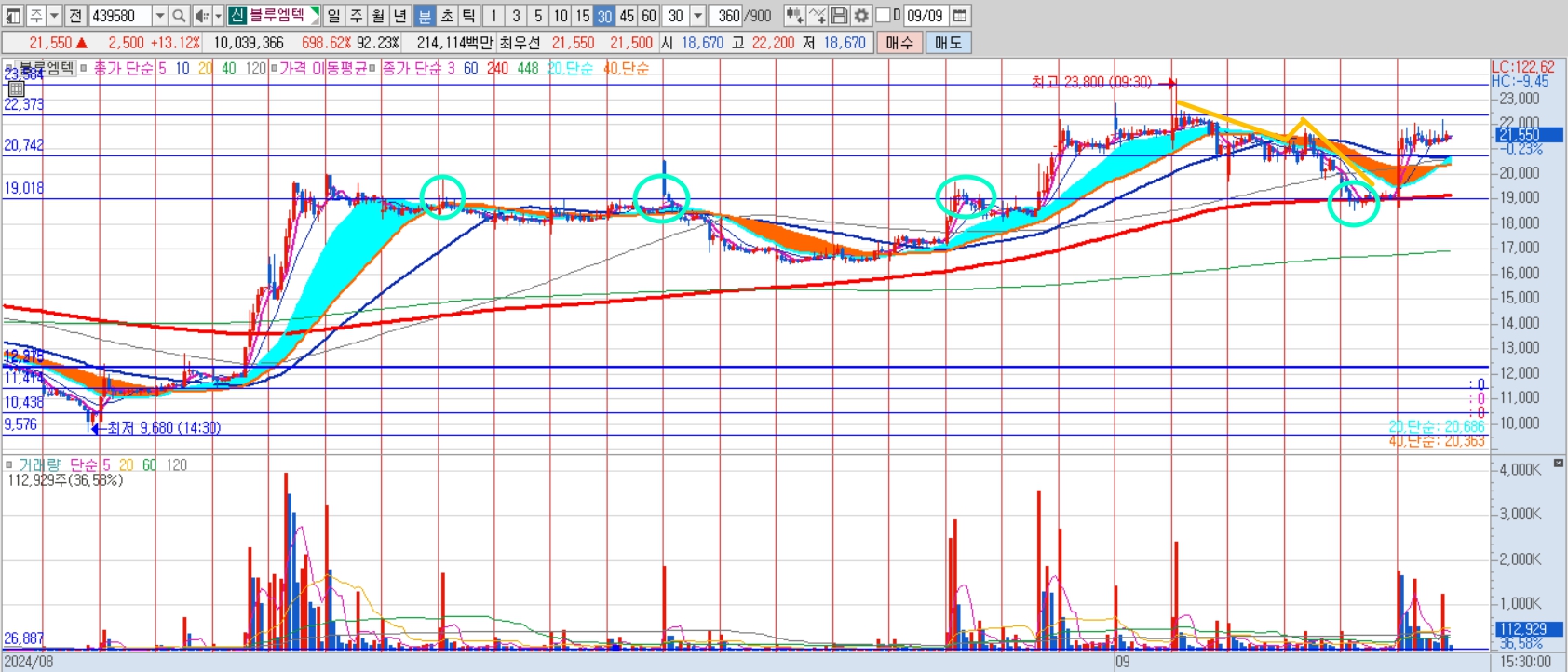Toggle the 종가 단순 3 60 240 legend checkbox
The width and height of the screenshot is (1568, 672).
[372, 68]
